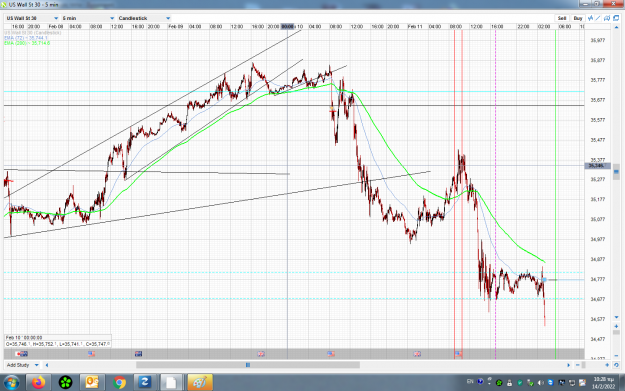Click the Feb 11 date label on time axis

coord(415,27)
